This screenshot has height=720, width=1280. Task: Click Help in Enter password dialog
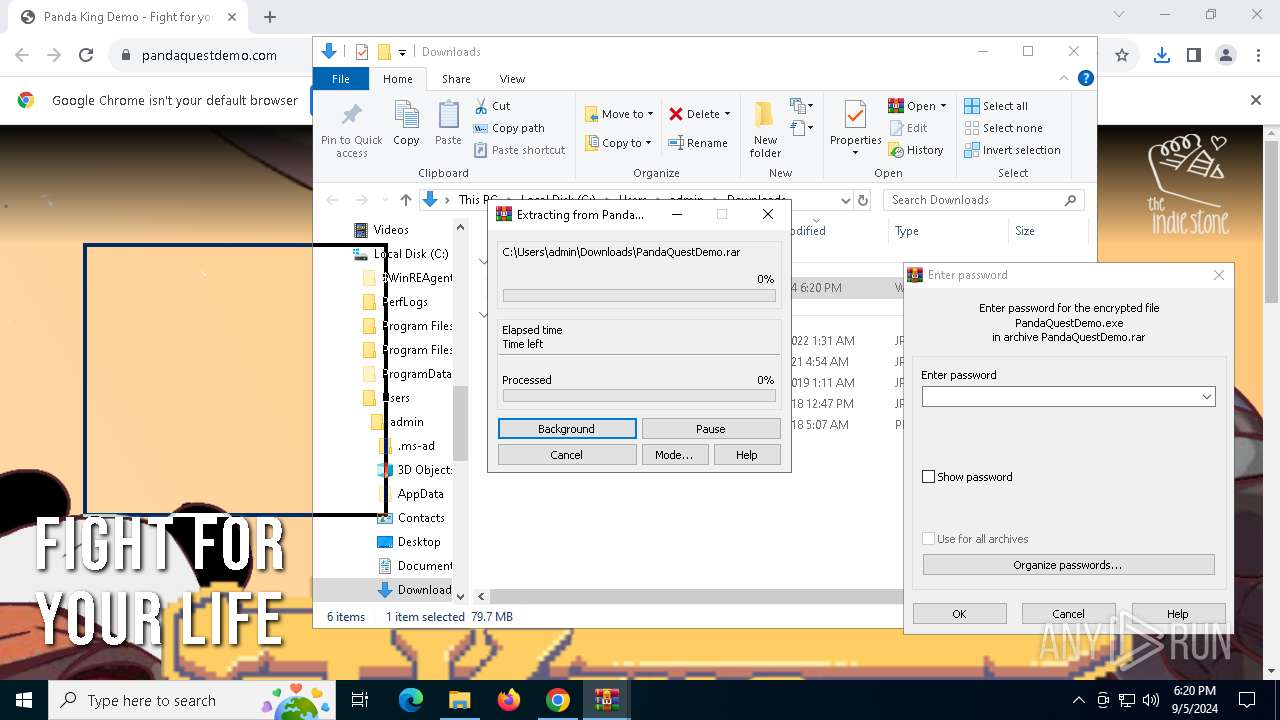tap(1177, 614)
